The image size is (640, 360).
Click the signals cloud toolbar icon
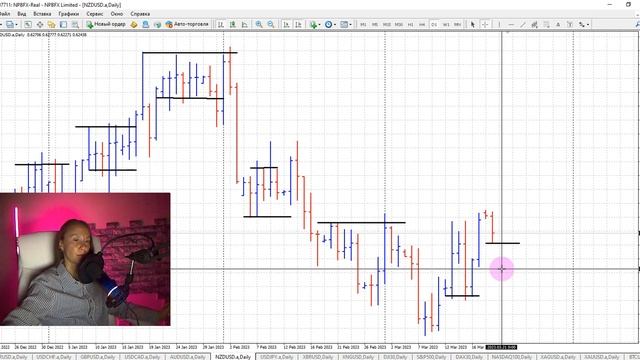pyautogui.click(x=157, y=24)
